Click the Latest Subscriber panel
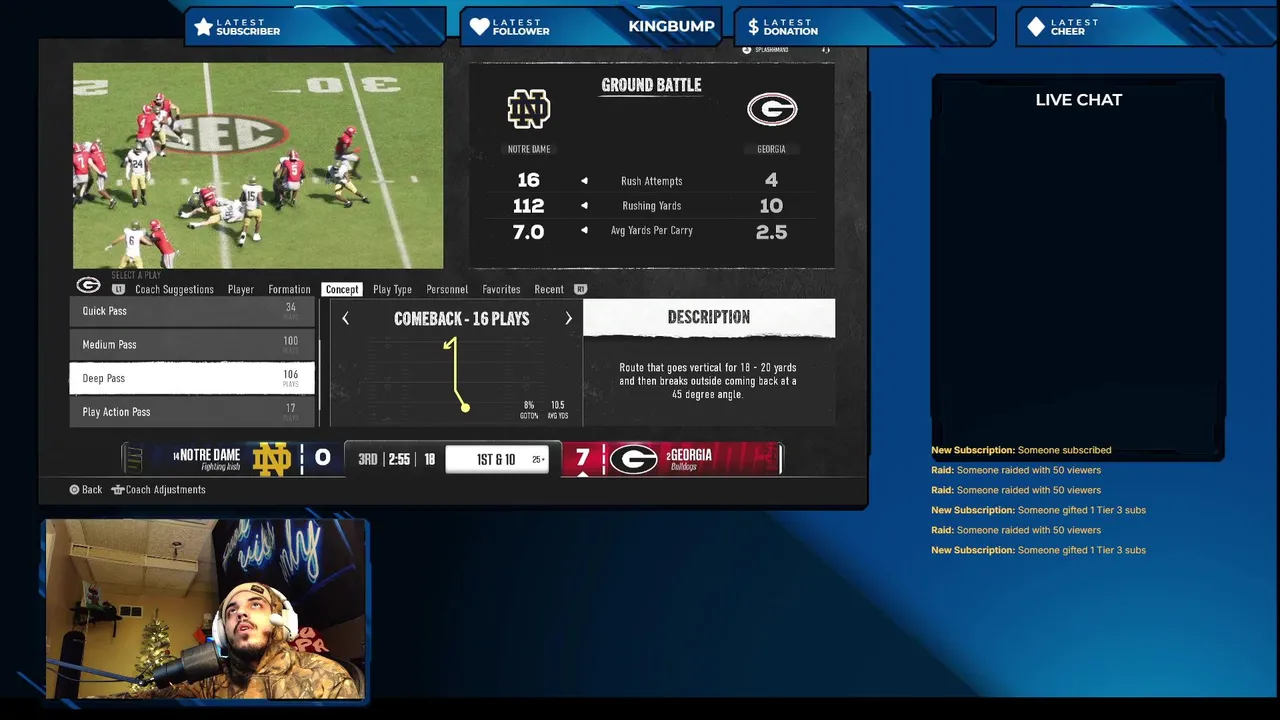 pyautogui.click(x=315, y=27)
